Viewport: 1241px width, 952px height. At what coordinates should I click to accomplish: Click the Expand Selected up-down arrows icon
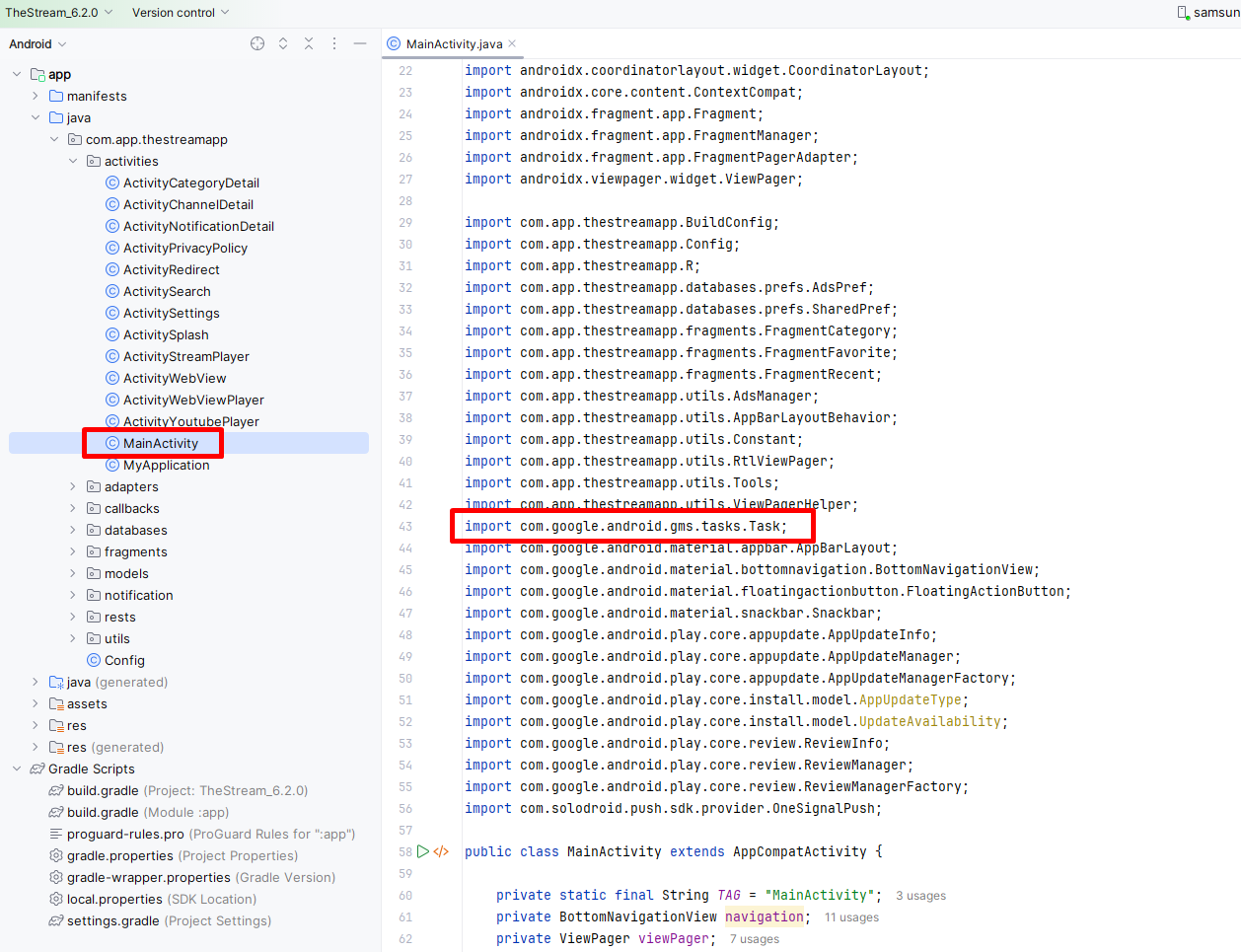(x=283, y=43)
